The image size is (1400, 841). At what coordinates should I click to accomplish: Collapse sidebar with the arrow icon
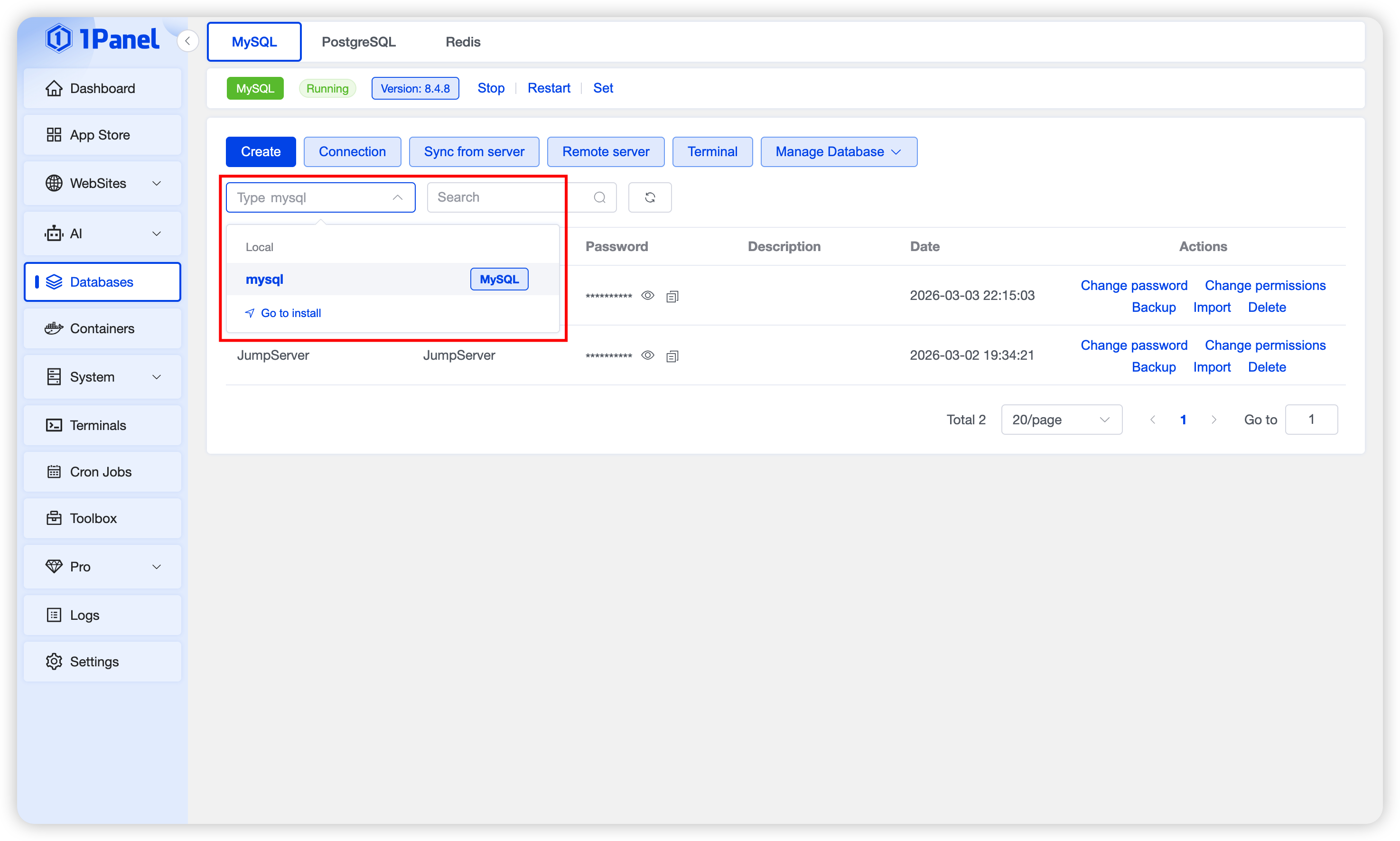(x=187, y=41)
